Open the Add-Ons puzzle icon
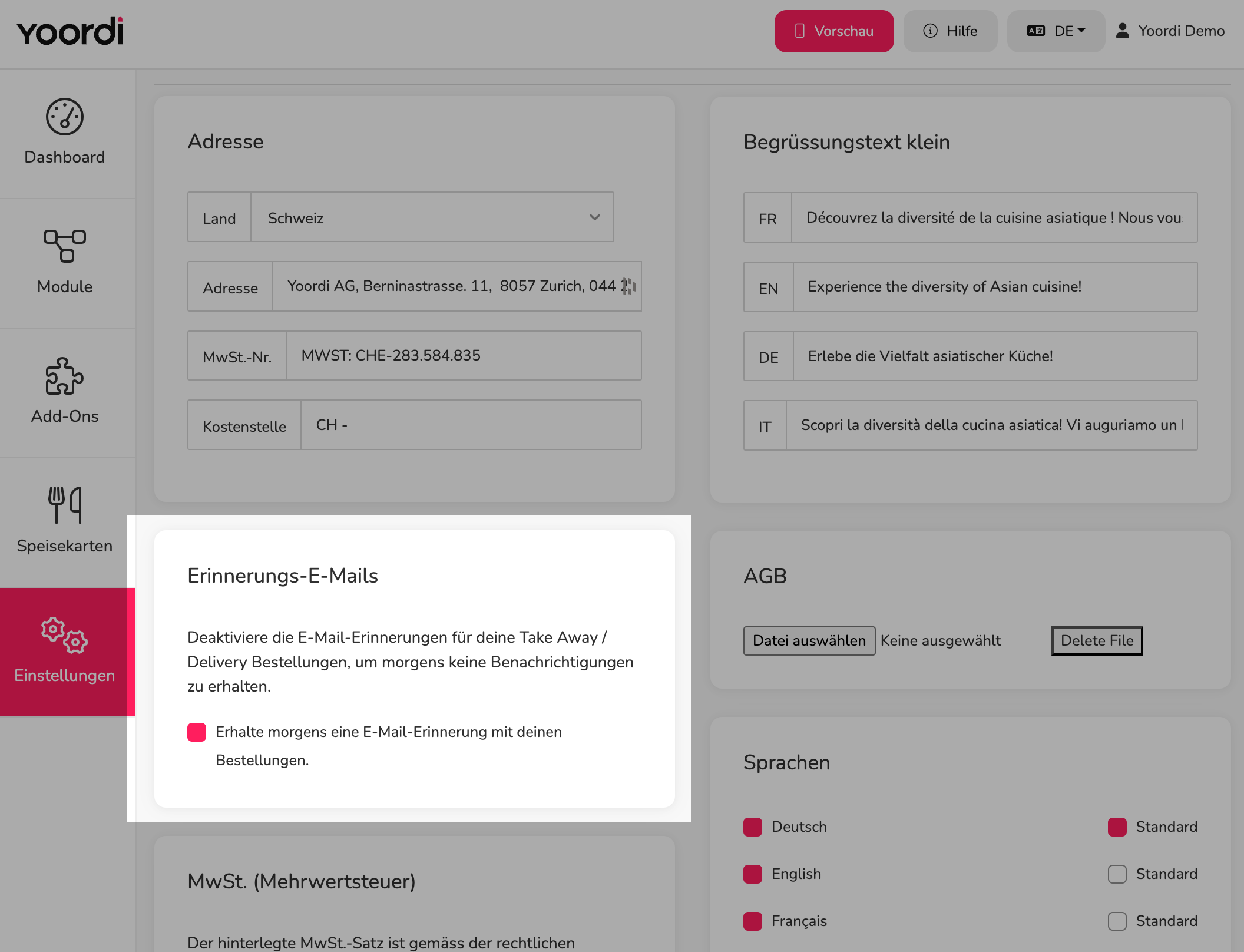This screenshot has height=952, width=1244. pyautogui.click(x=65, y=376)
